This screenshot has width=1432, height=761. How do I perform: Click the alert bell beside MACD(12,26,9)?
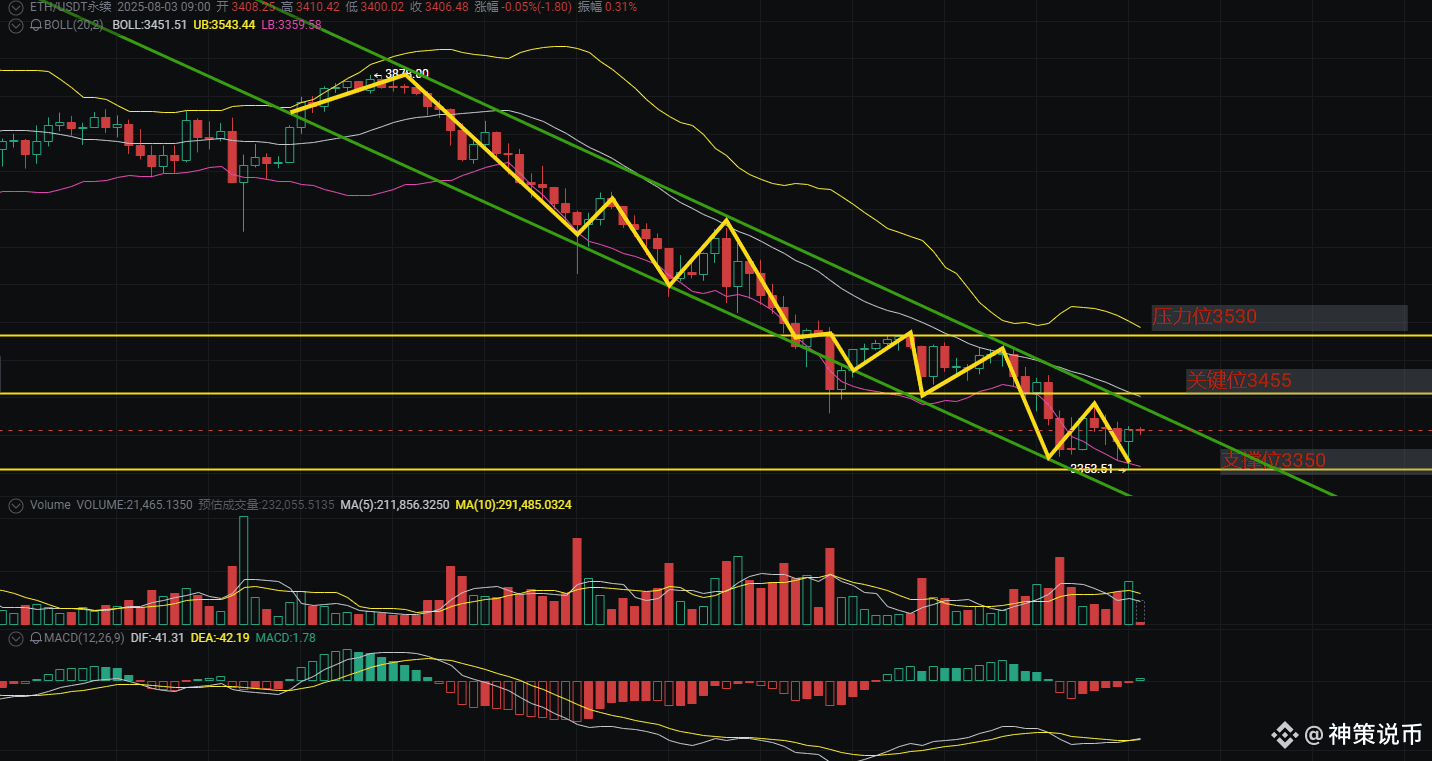pos(36,638)
